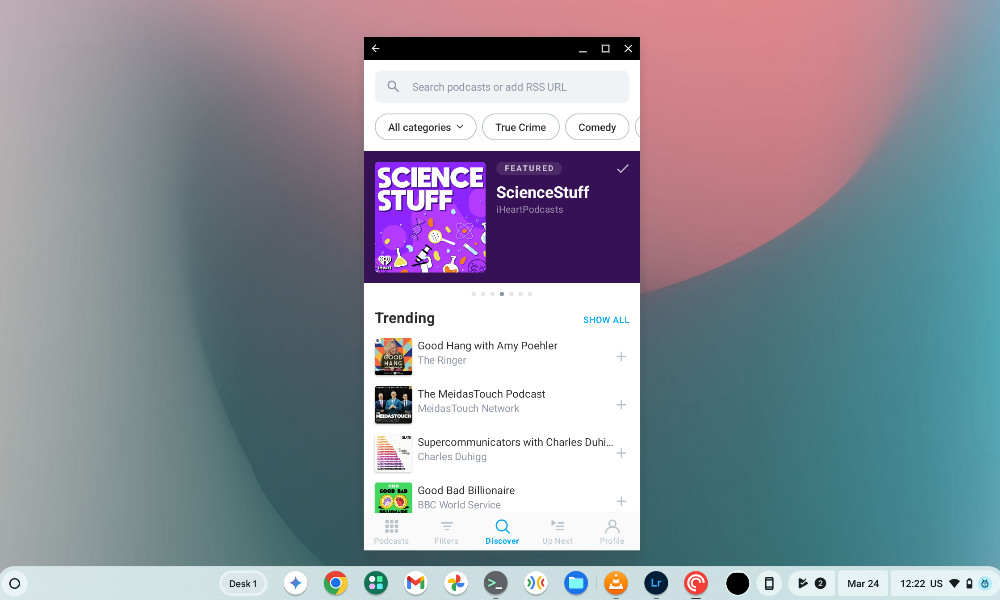Open Phone Hub from the shelf
1000x600 pixels.
(x=769, y=583)
